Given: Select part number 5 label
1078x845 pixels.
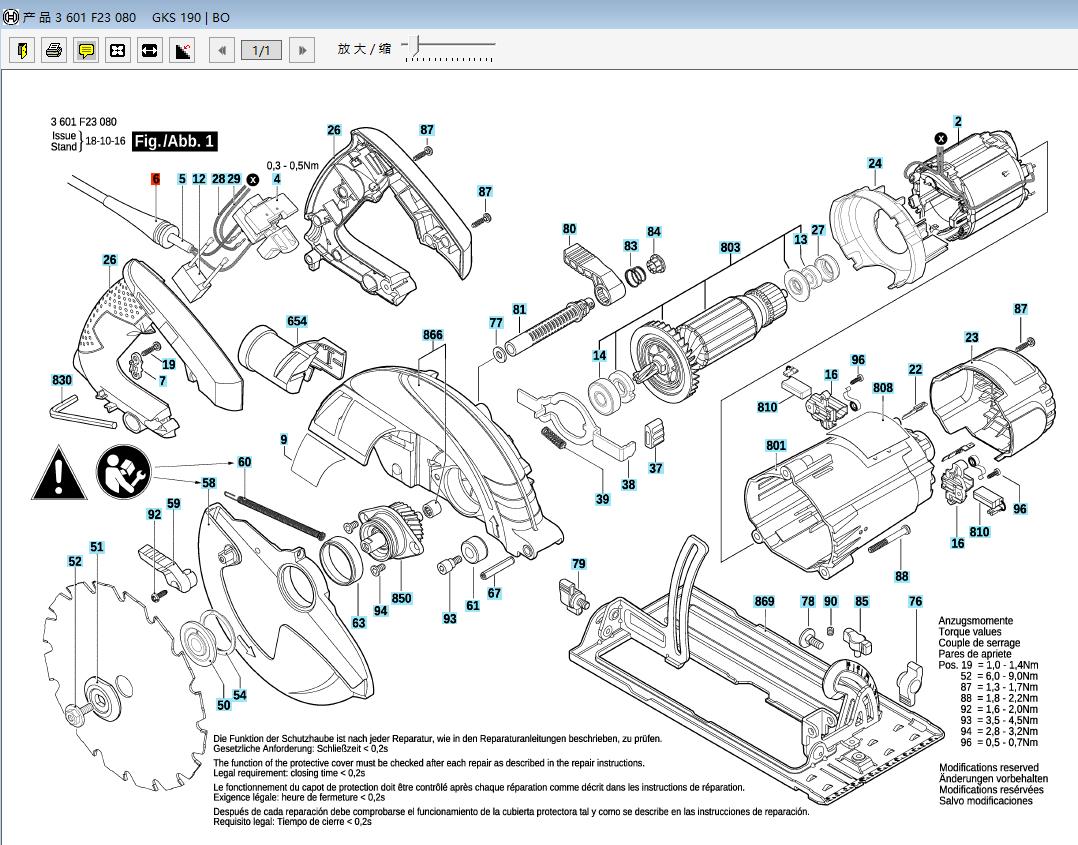Looking at the screenshot, I should click(182, 179).
